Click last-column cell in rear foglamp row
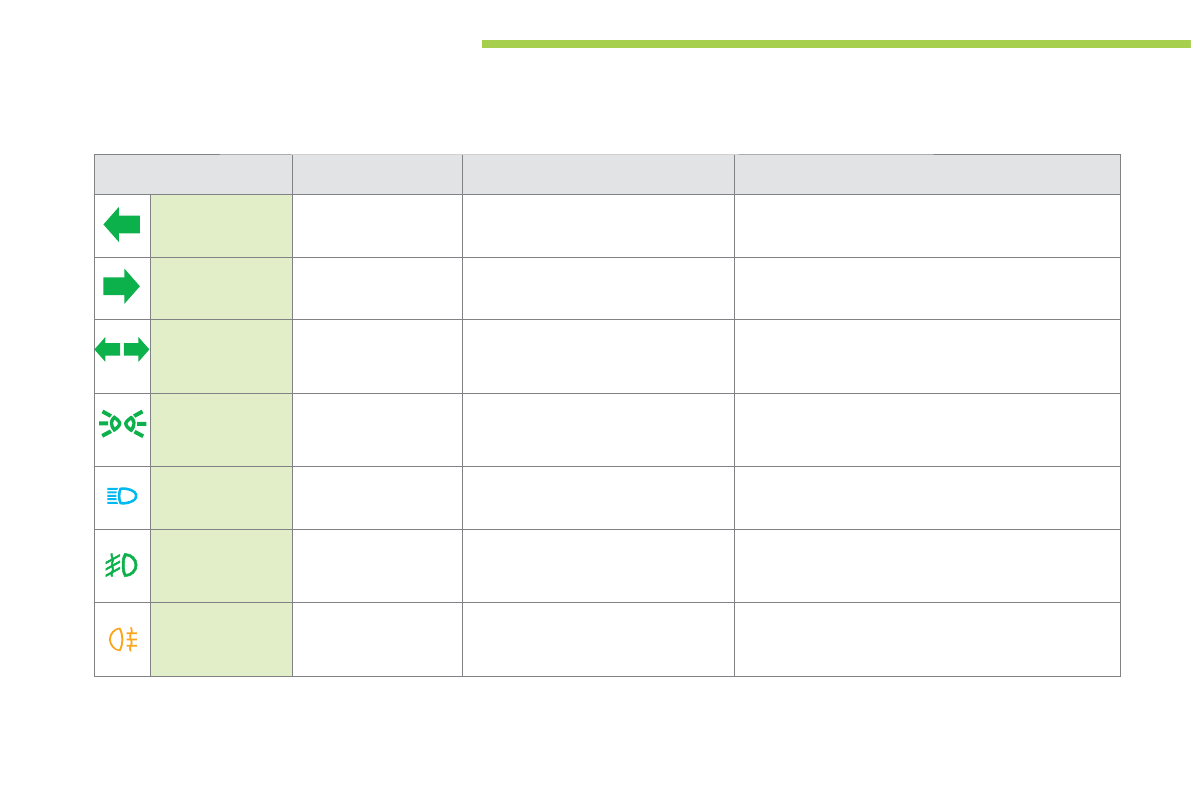1191x794 pixels. [927, 639]
